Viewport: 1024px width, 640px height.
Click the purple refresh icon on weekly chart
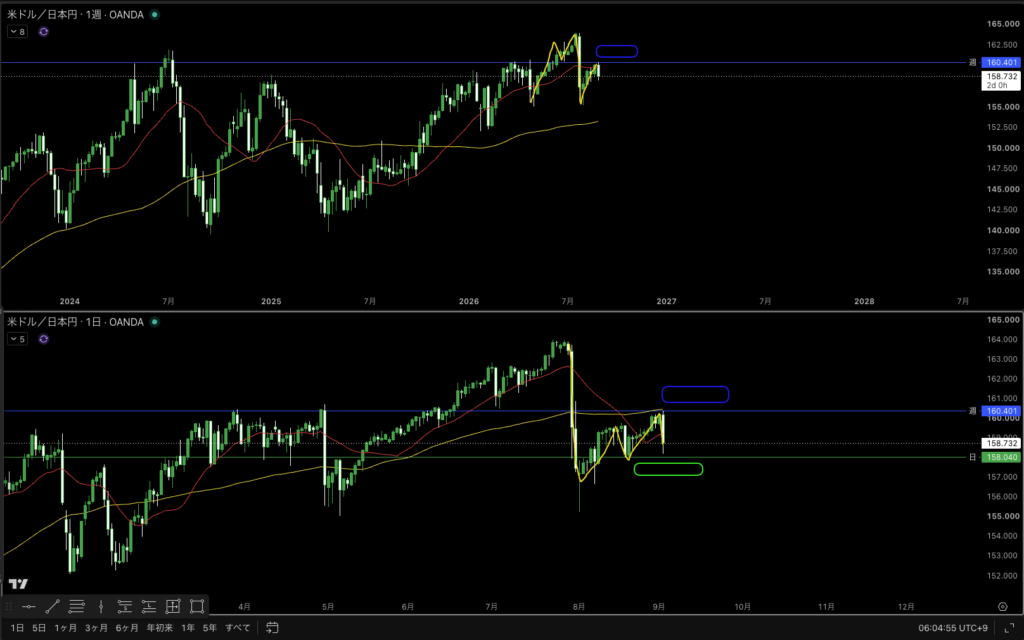point(44,31)
